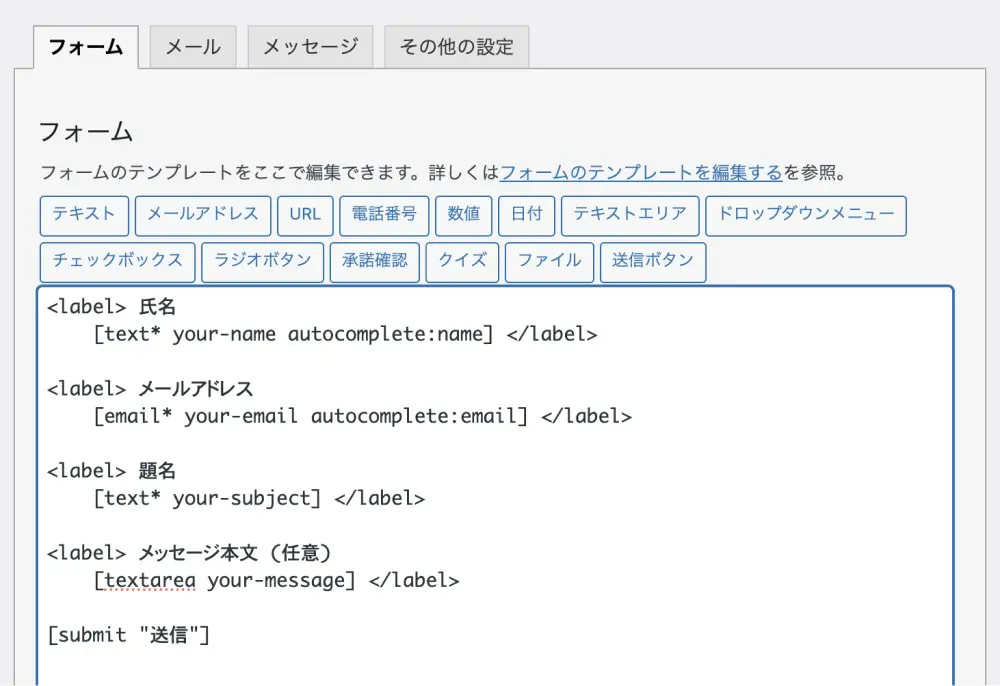Insert the 承諾確認 acceptance tag
The width and height of the screenshot is (1000, 686).
click(375, 262)
